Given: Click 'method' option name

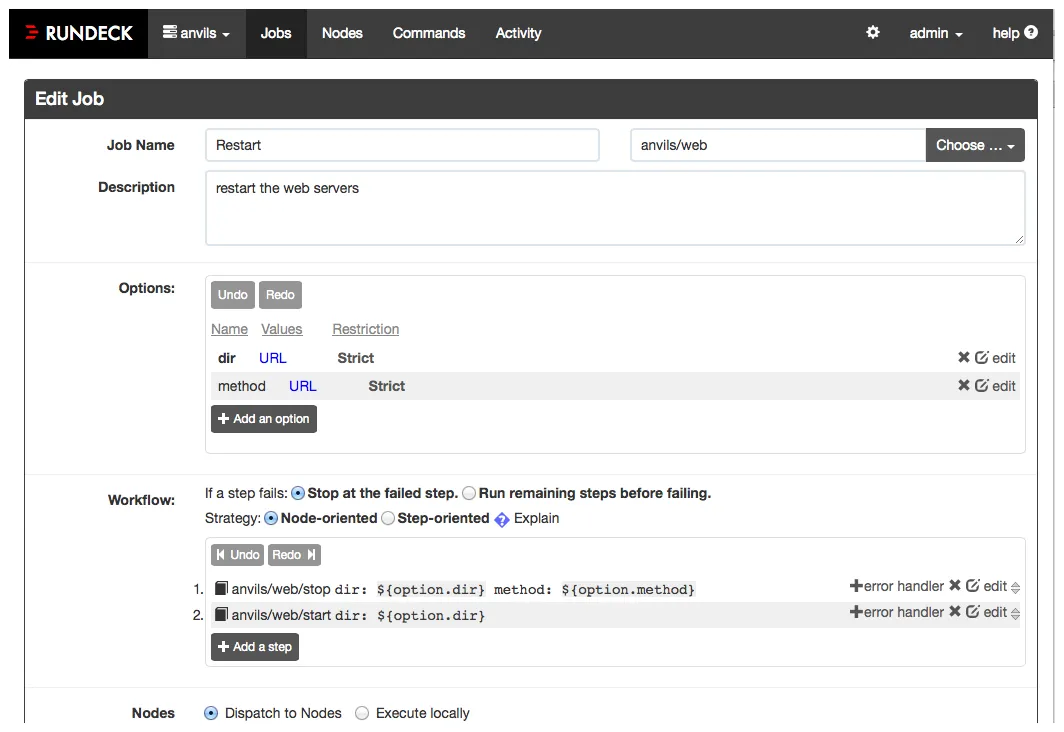Looking at the screenshot, I should (x=242, y=386).
